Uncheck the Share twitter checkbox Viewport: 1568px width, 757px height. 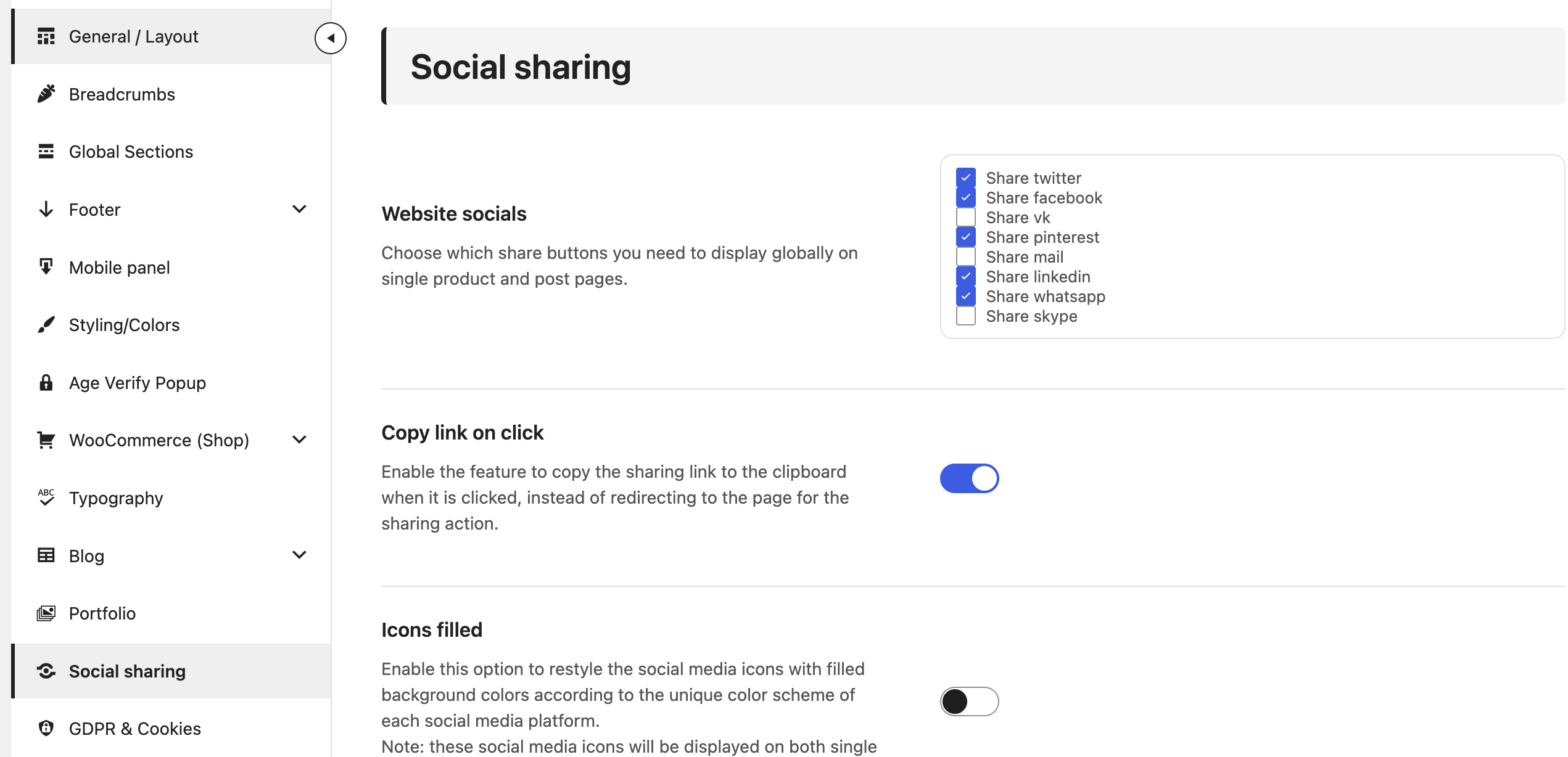pos(966,178)
